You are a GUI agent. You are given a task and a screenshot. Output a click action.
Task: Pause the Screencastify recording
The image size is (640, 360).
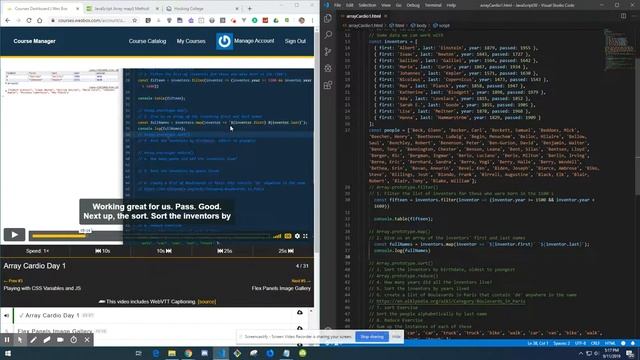coord(7,340)
